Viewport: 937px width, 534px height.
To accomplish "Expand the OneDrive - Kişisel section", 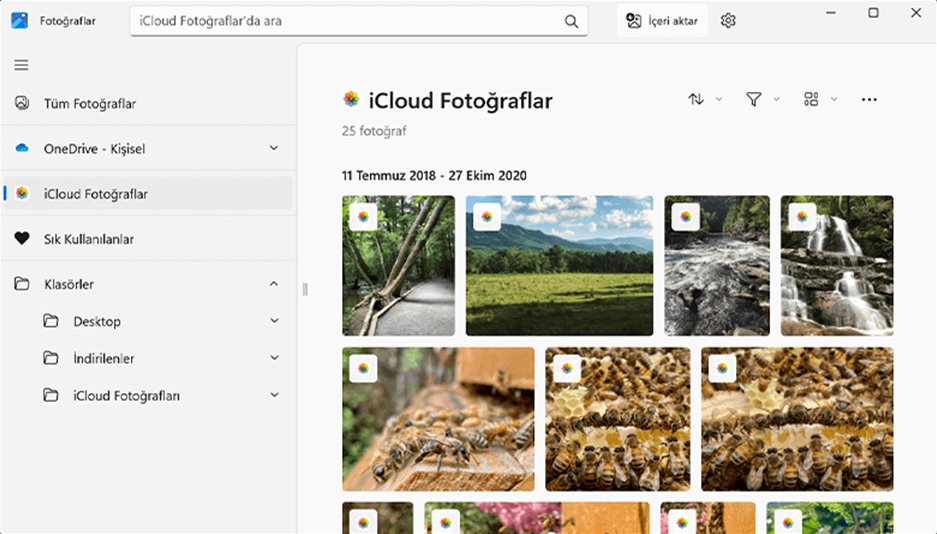I will click(274, 148).
